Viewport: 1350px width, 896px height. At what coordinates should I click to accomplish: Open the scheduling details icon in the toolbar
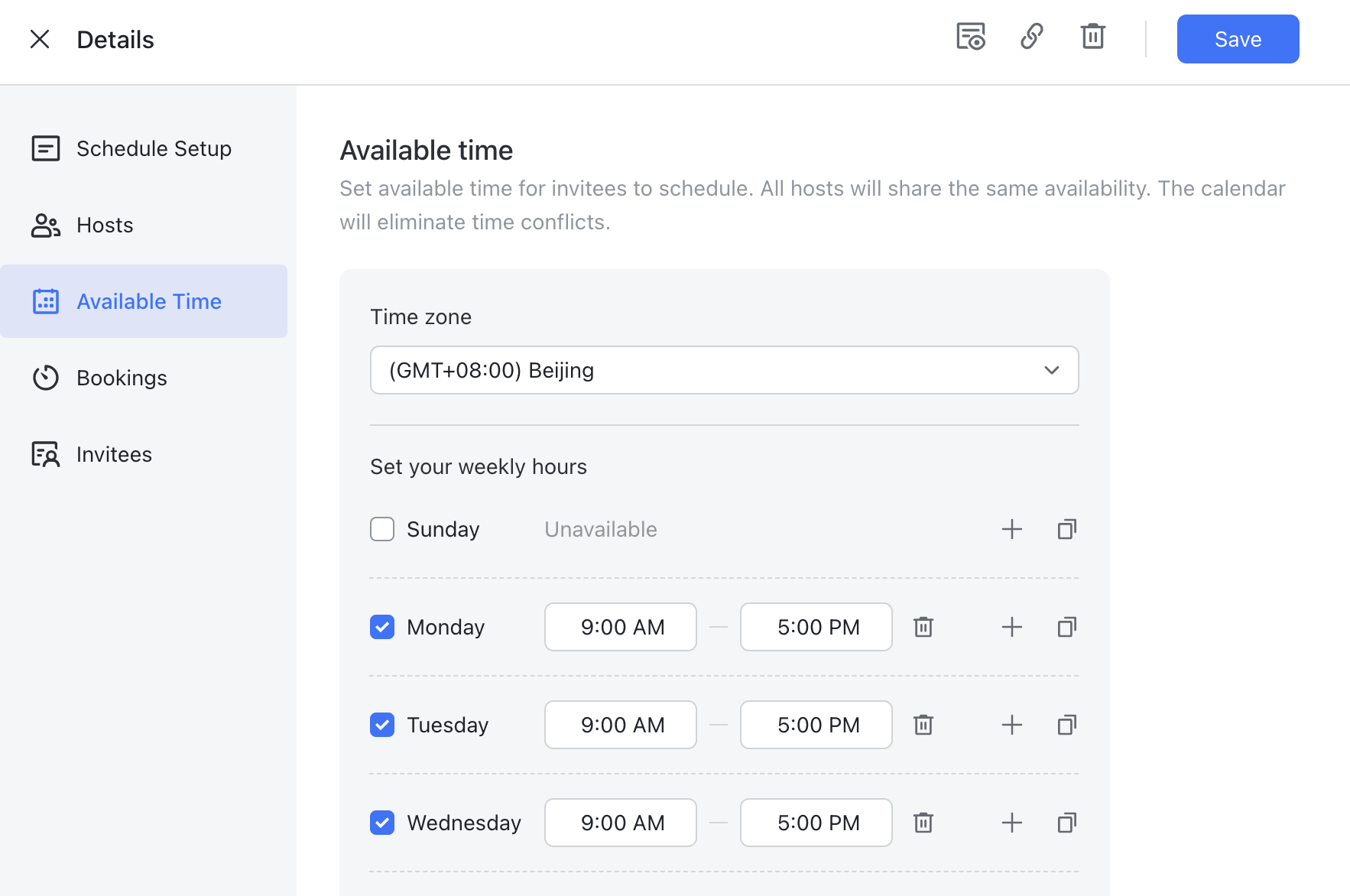coord(969,36)
